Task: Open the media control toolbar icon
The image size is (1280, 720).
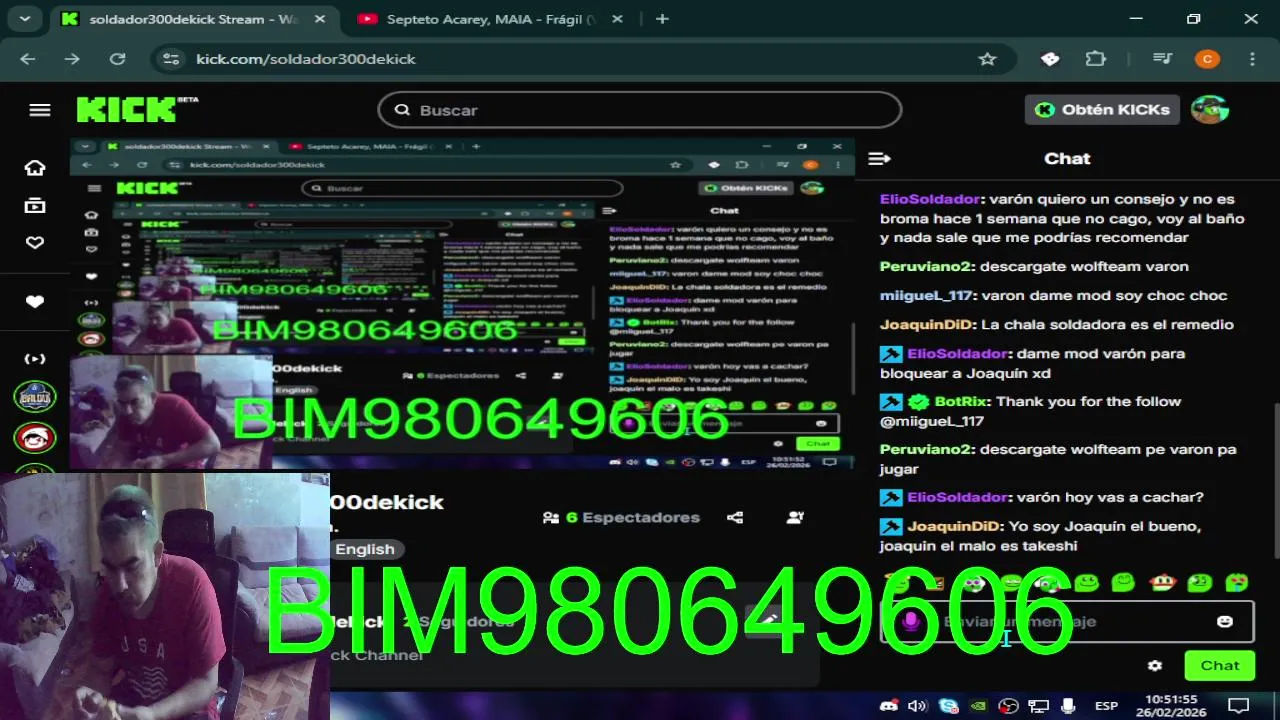Action: pyautogui.click(x=1161, y=59)
